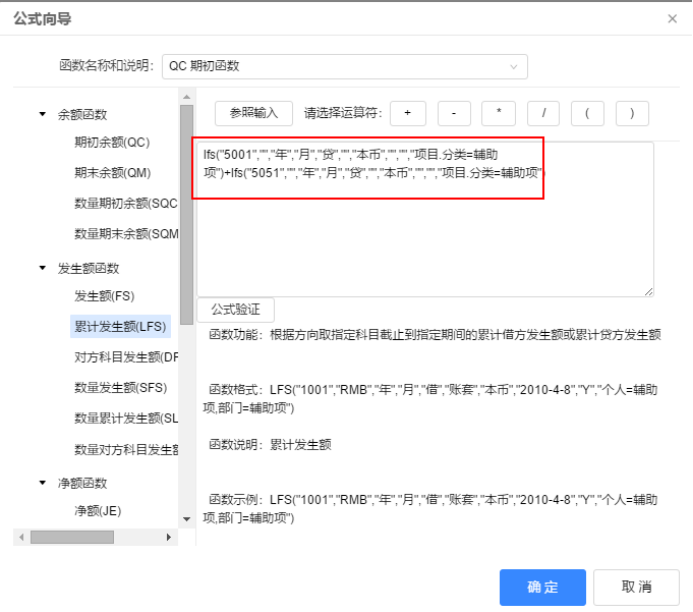The height and width of the screenshot is (612, 693).
Task: Collapse the 净额函数 tree group
Action: point(43,483)
